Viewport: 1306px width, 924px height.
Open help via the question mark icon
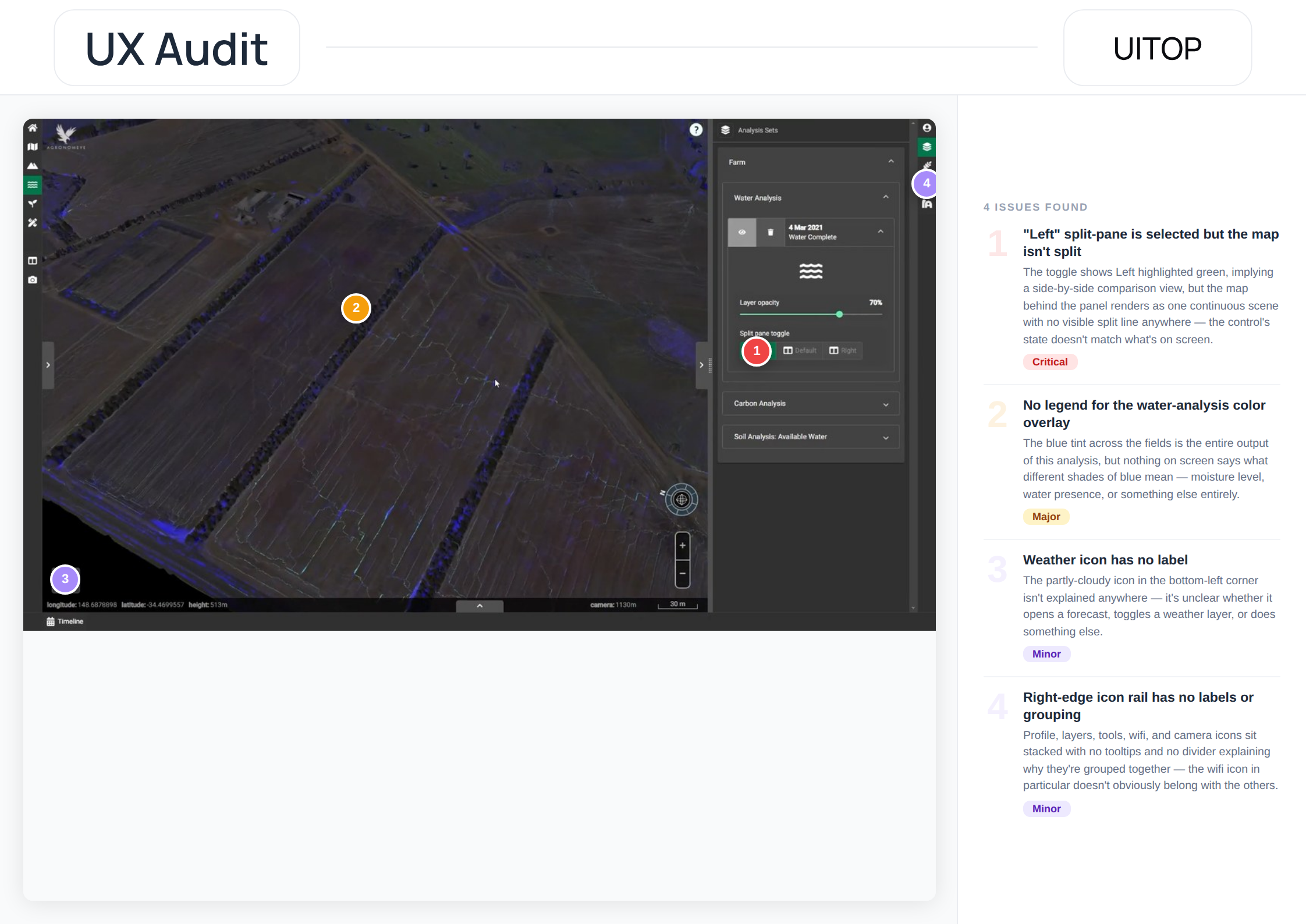point(696,130)
